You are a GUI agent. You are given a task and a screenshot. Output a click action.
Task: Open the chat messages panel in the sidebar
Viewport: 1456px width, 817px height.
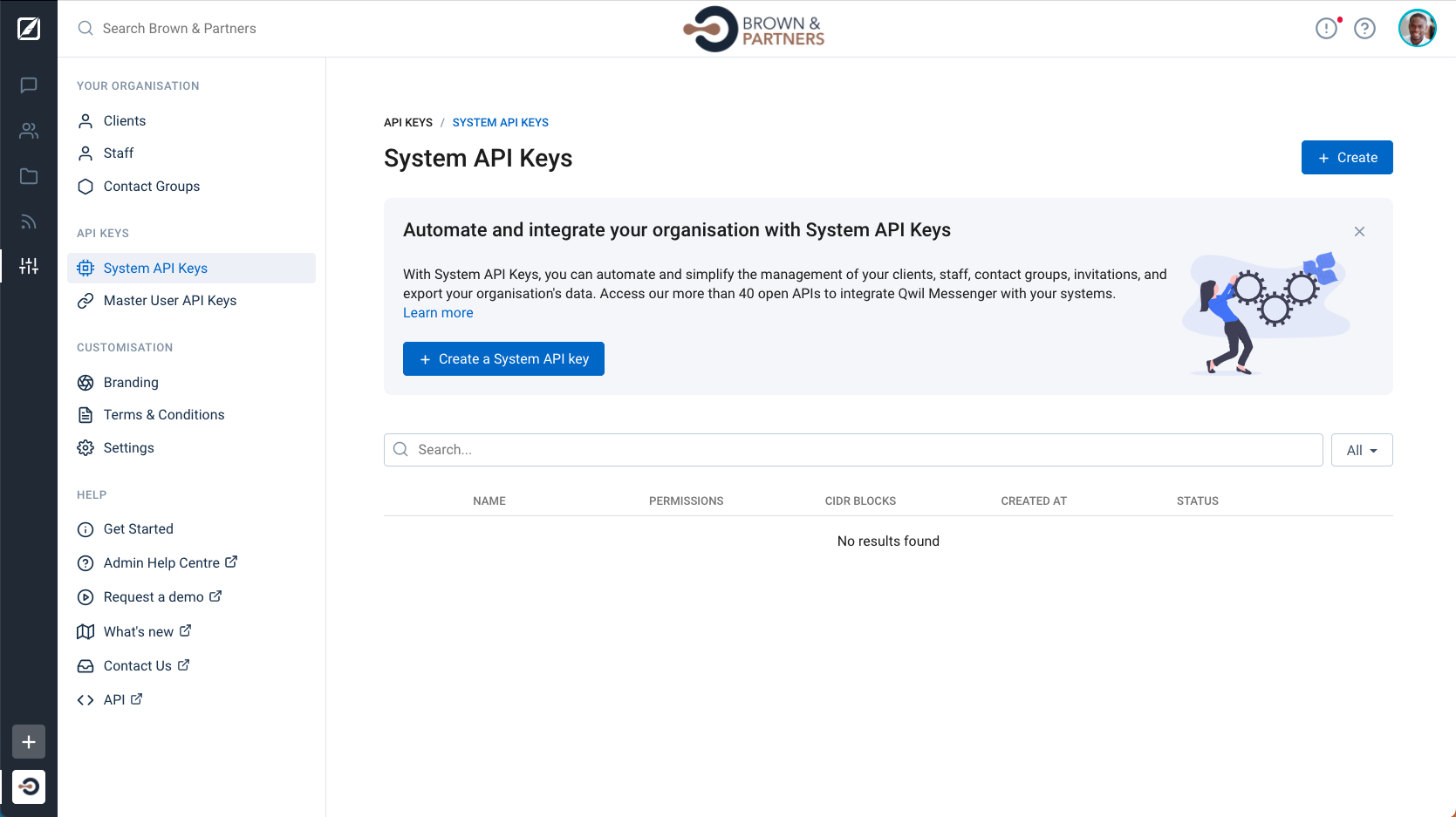click(29, 85)
